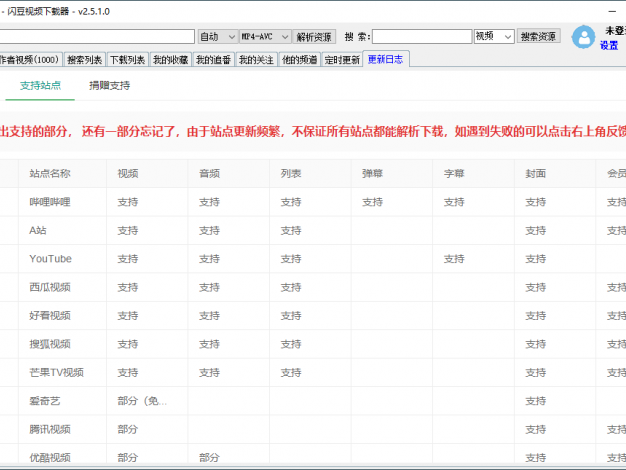This screenshot has height=470, width=626.
Task: Select the 腾讯视频 site row
Action: (x=313, y=430)
